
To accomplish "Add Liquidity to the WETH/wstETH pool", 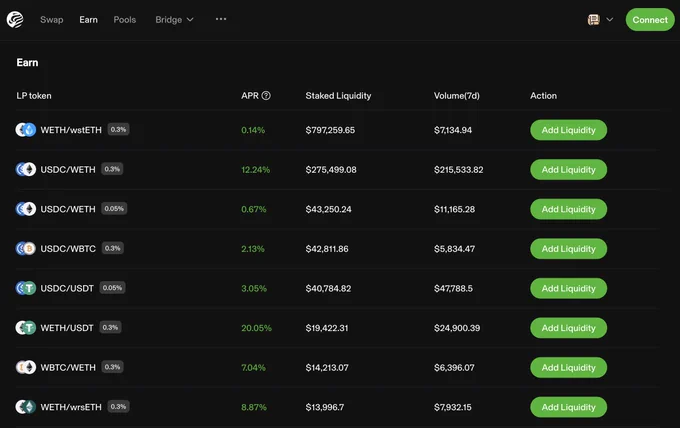I will click(x=568, y=130).
